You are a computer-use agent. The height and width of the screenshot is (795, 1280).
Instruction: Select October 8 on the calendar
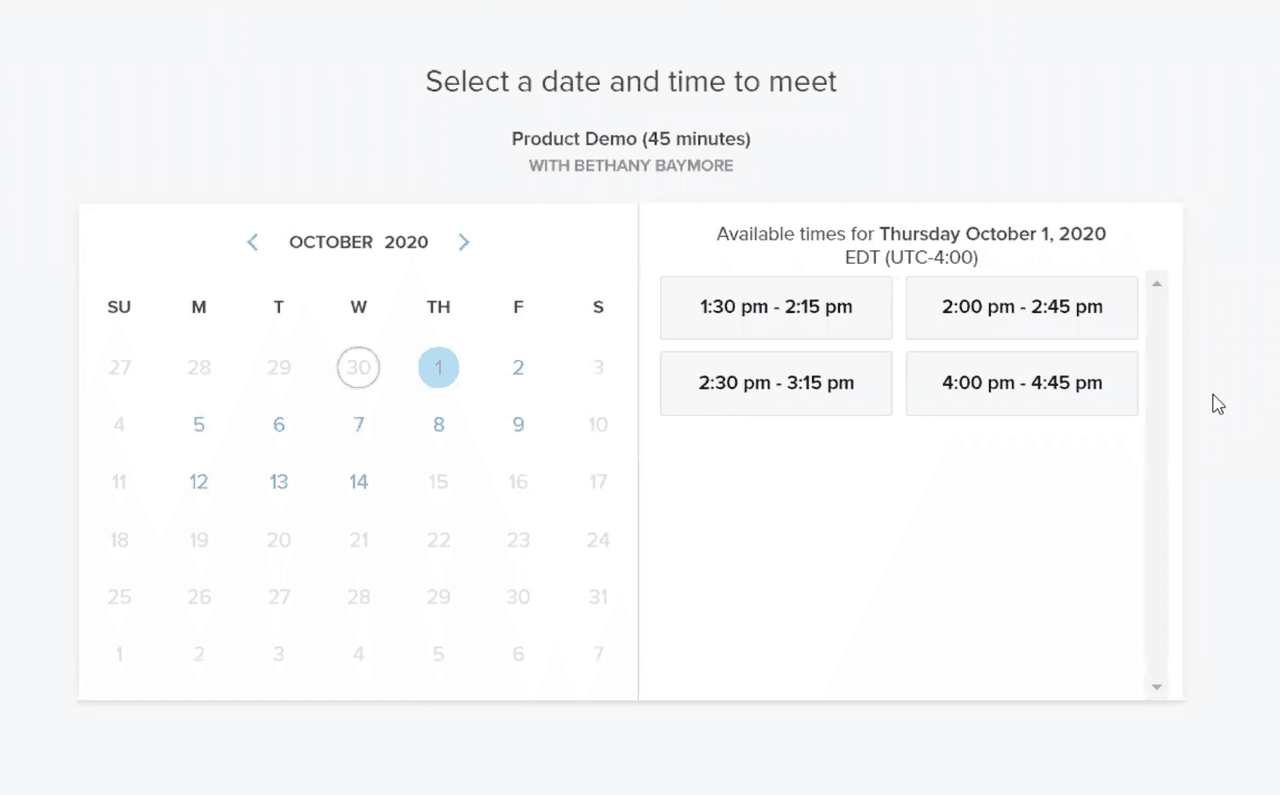(438, 424)
